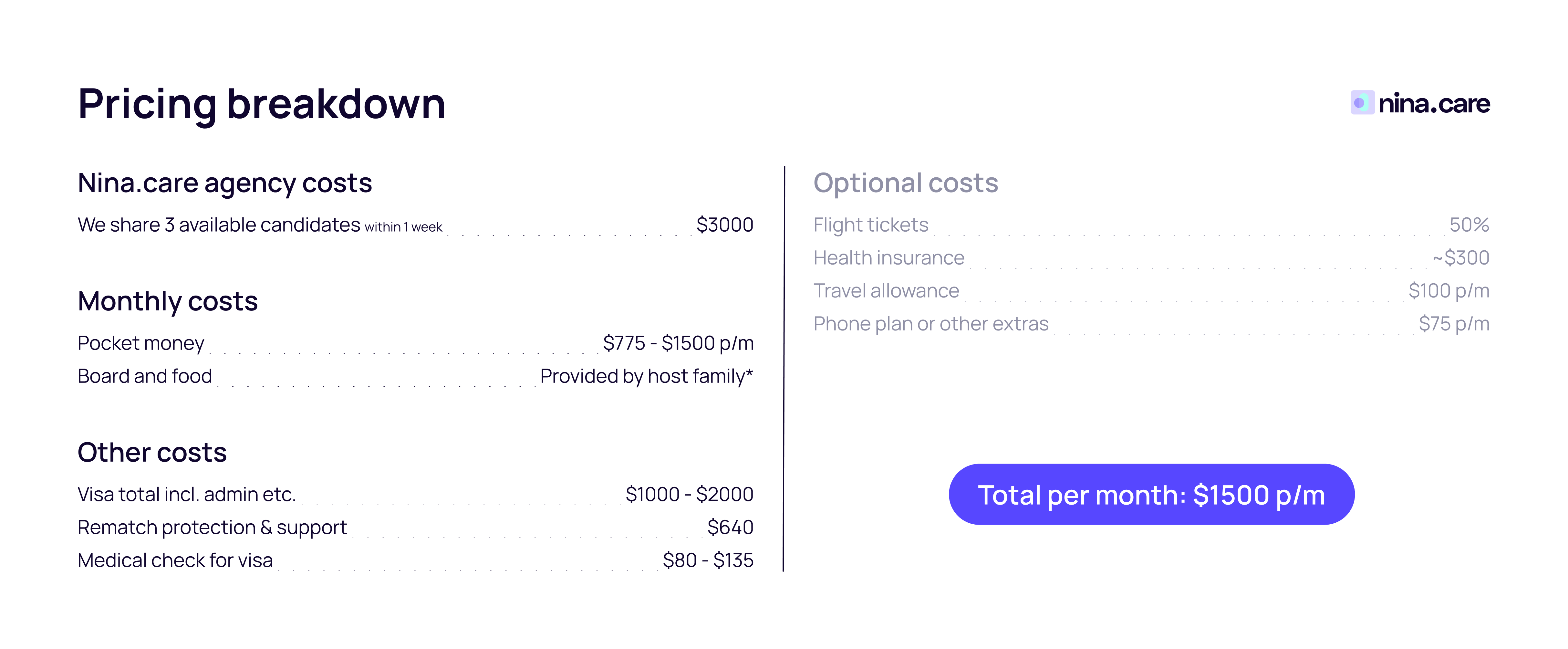Click the Rematch protection & support label
Viewport: 1568px width, 649px height.
coord(212,527)
